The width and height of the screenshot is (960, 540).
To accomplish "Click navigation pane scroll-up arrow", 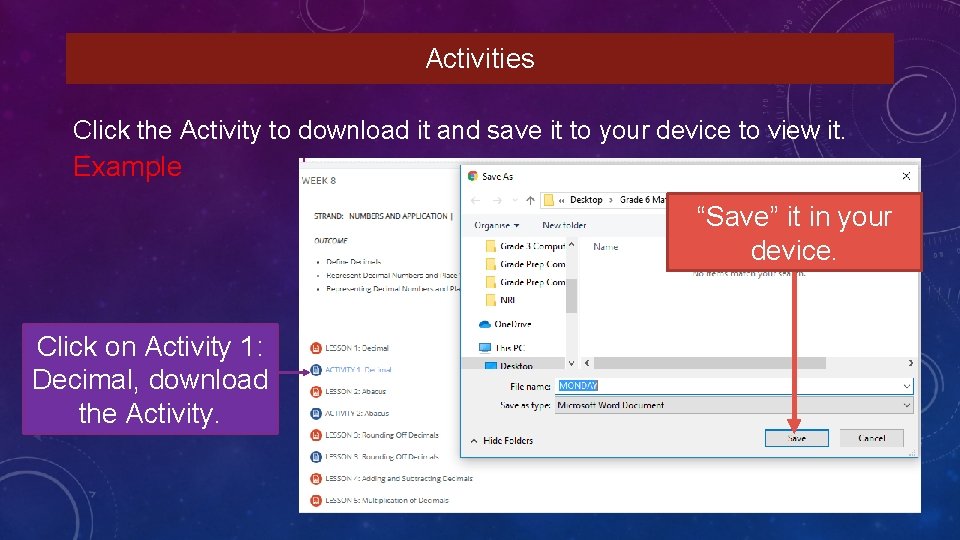I will point(571,244).
